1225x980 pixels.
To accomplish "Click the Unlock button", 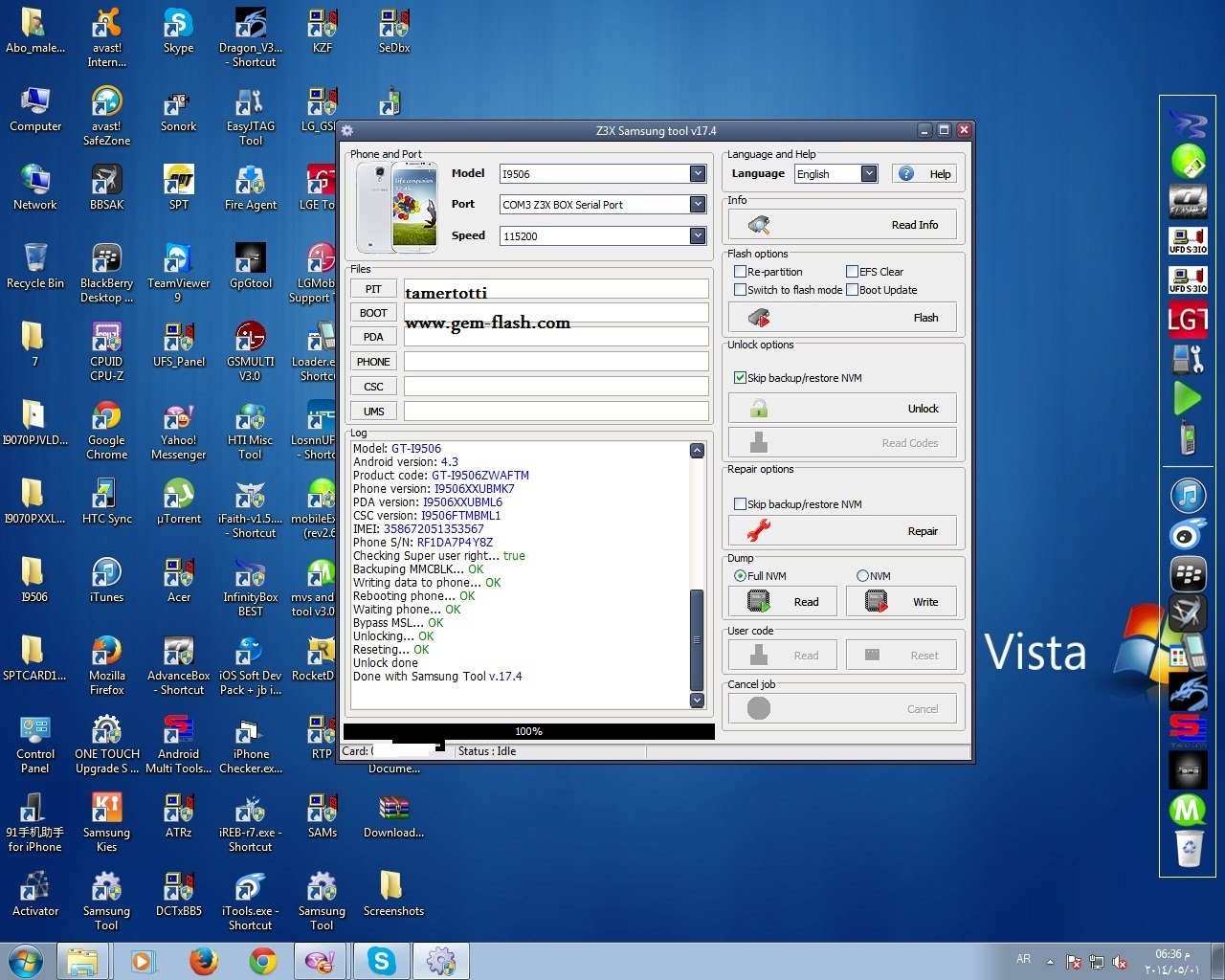I will pos(842,409).
